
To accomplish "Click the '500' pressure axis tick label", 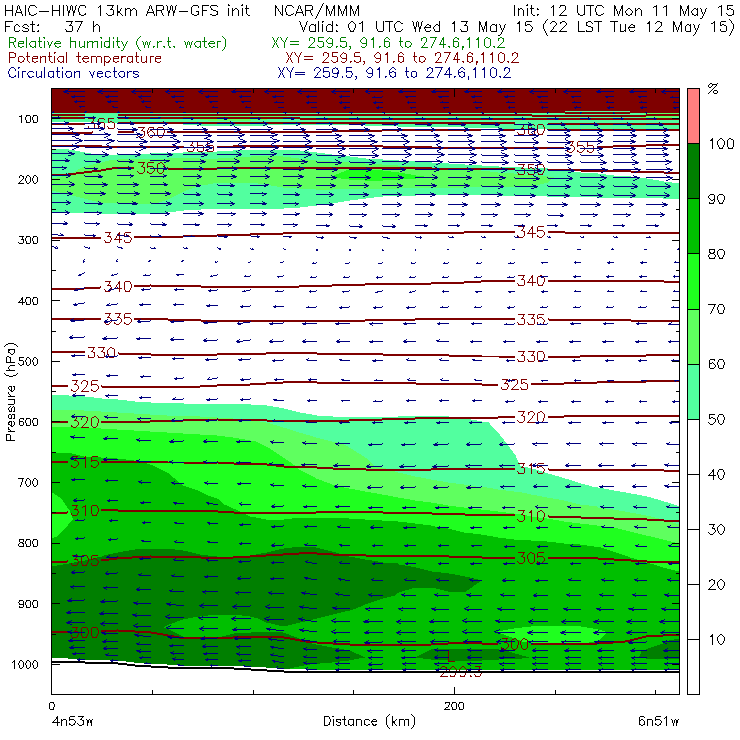I will tap(28, 361).
